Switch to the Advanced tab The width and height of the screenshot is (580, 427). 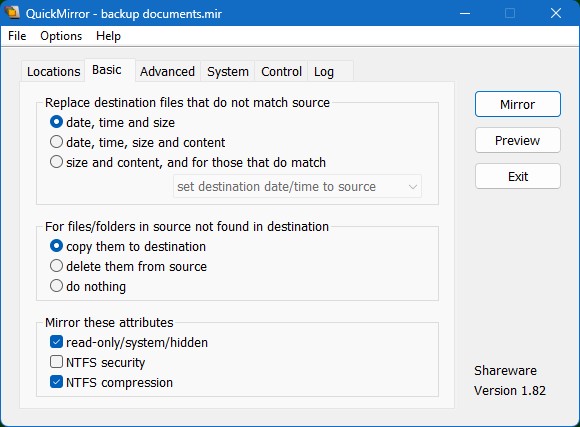pyautogui.click(x=168, y=71)
